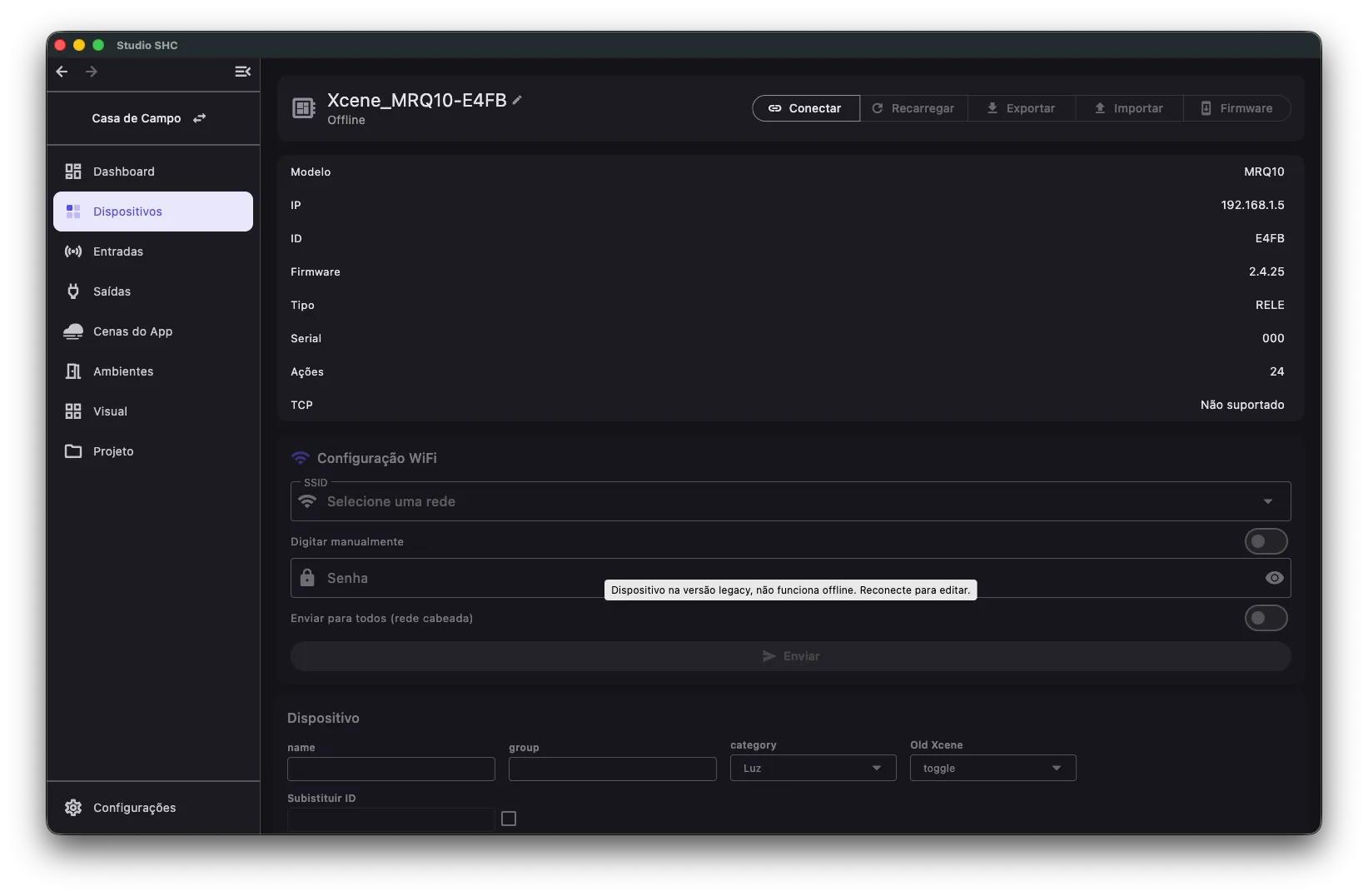Click the Senha password field
1368x896 pixels.
pyautogui.click(x=791, y=578)
